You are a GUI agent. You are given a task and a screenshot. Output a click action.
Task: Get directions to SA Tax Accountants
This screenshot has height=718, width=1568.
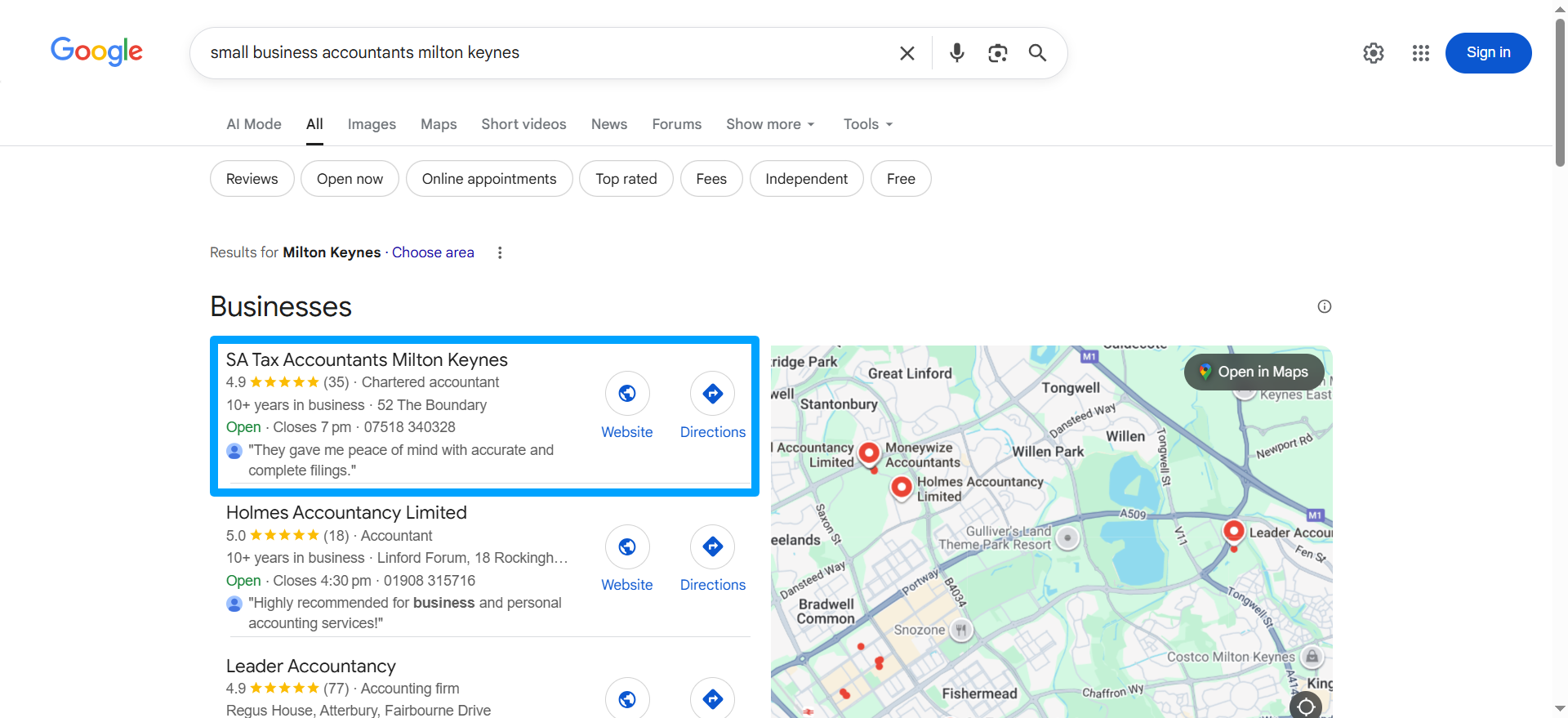click(712, 394)
